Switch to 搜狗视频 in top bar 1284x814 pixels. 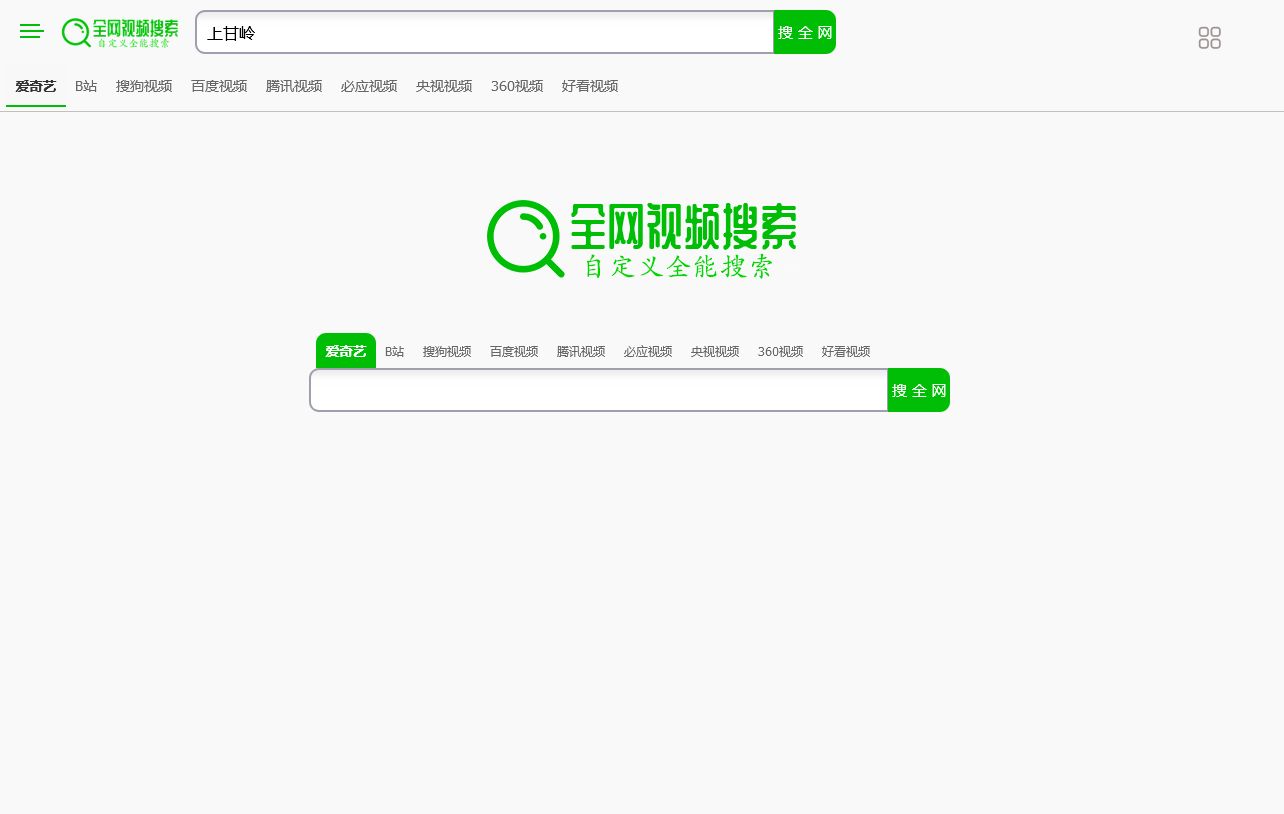pos(144,86)
